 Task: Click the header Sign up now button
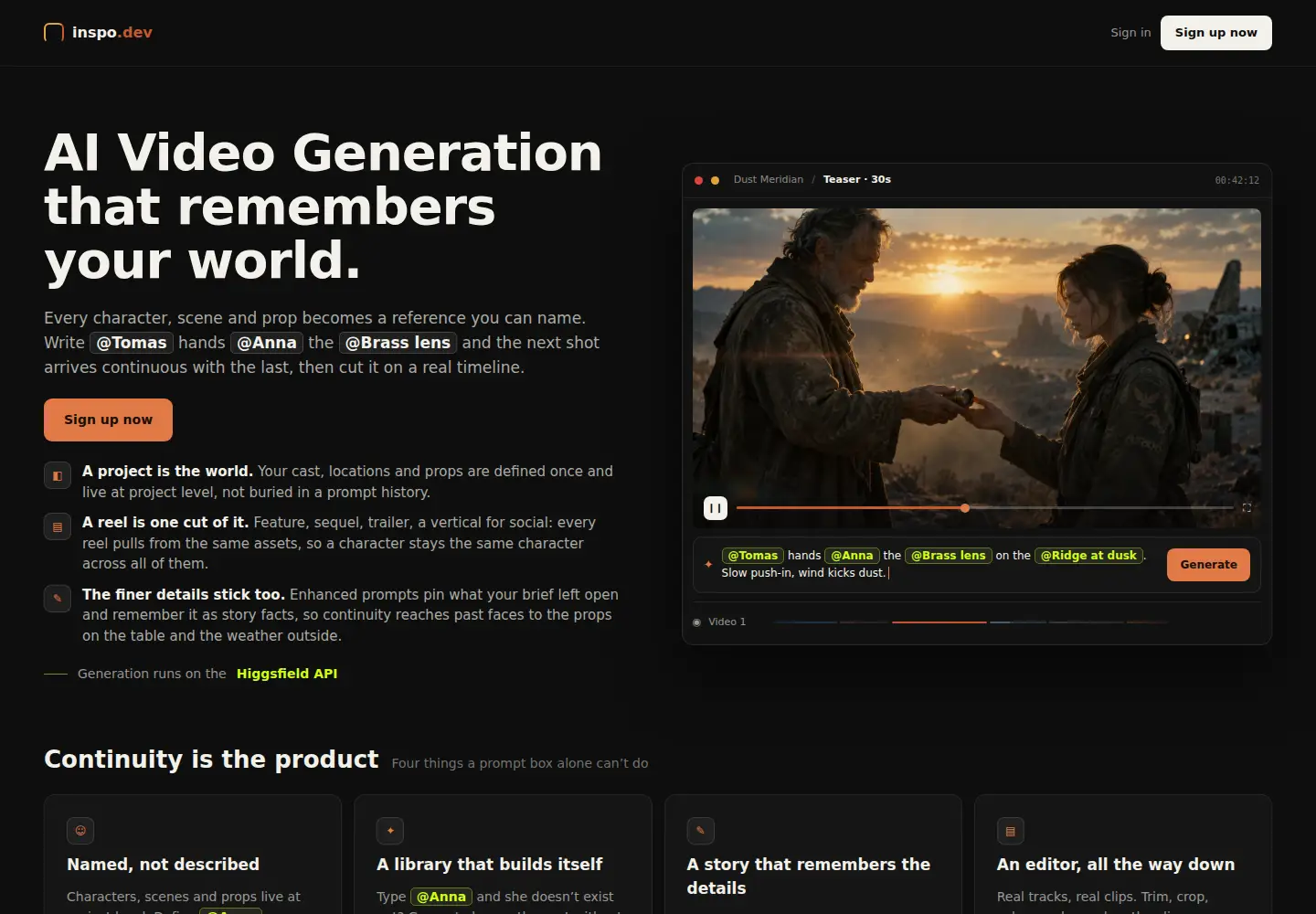coord(1215,33)
